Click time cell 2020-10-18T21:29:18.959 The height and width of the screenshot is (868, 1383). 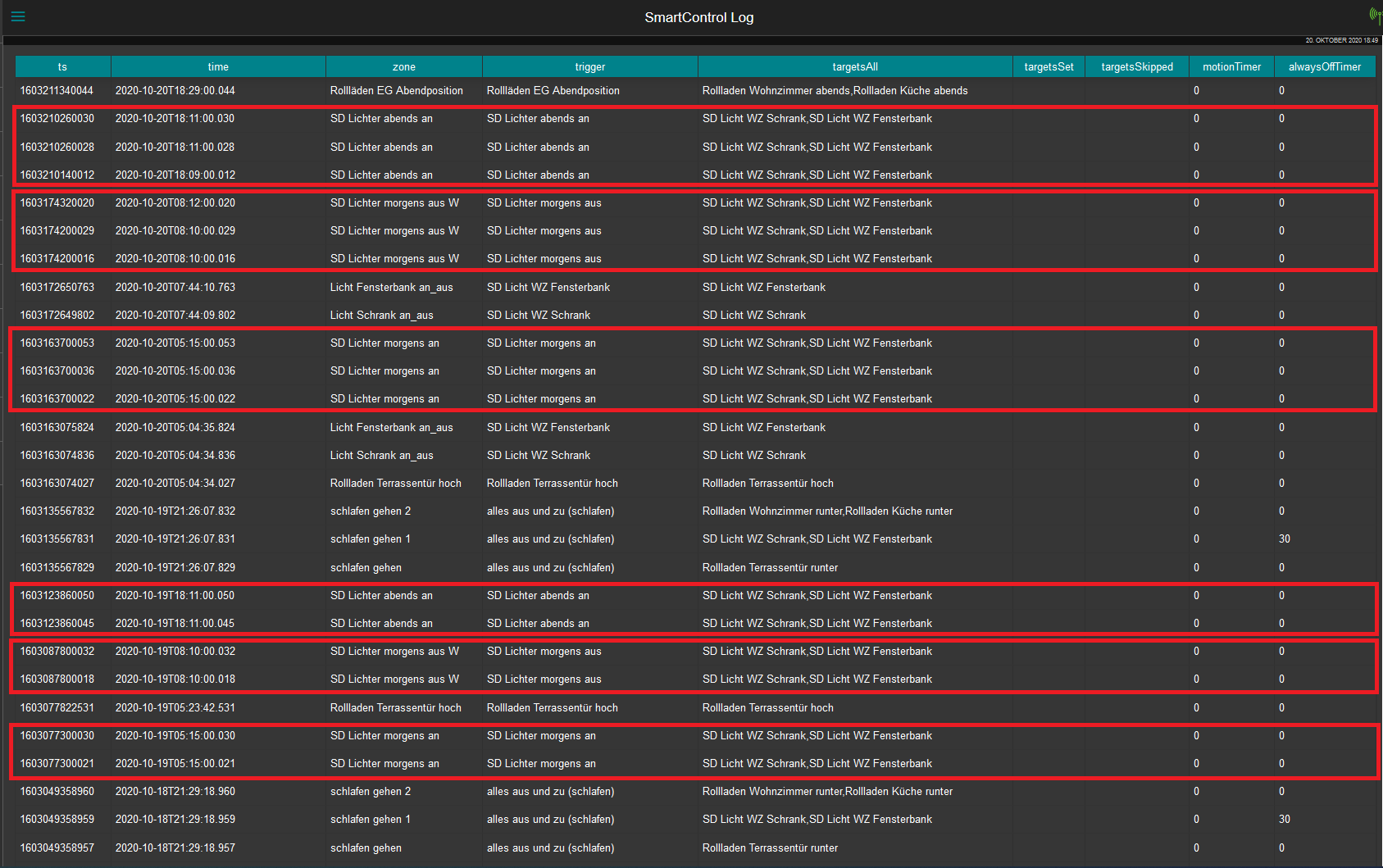(x=175, y=819)
